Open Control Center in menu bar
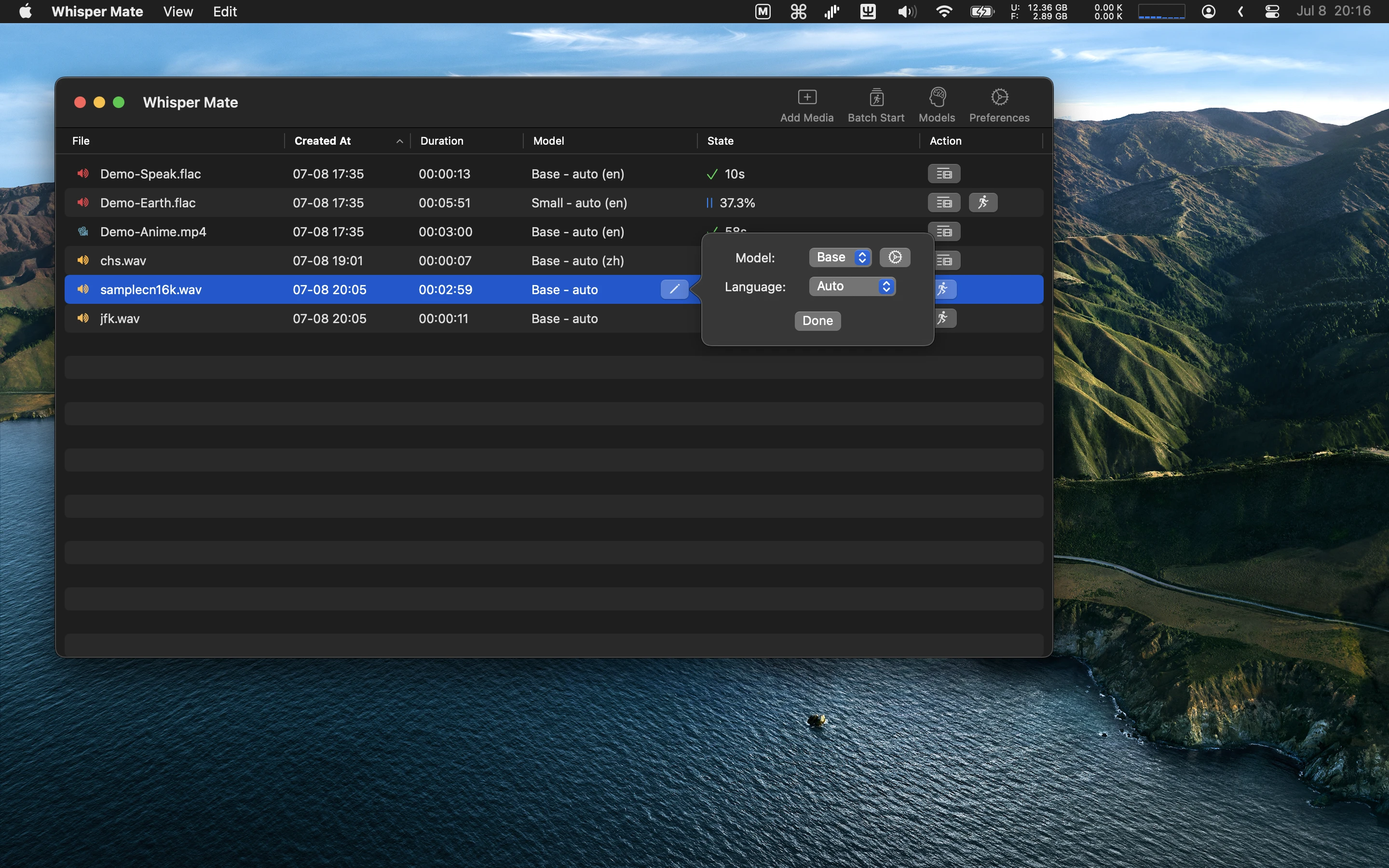Viewport: 1389px width, 868px height. (1272, 12)
